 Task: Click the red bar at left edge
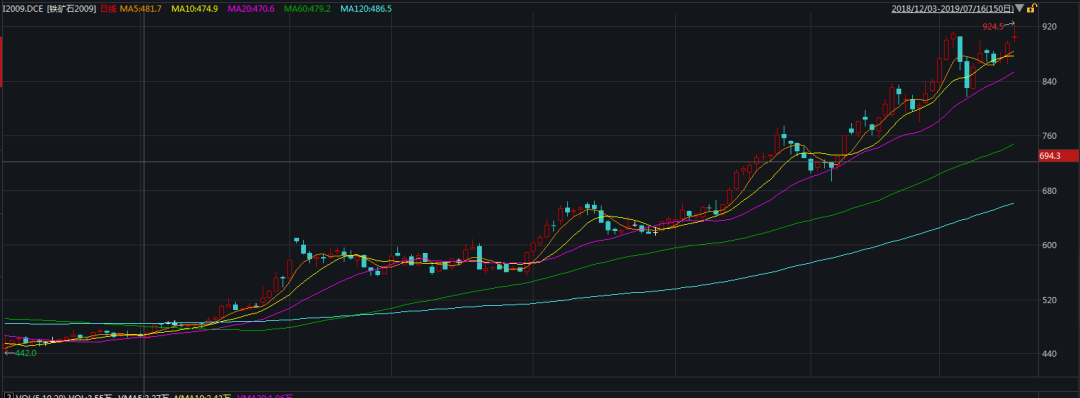(1, 62)
